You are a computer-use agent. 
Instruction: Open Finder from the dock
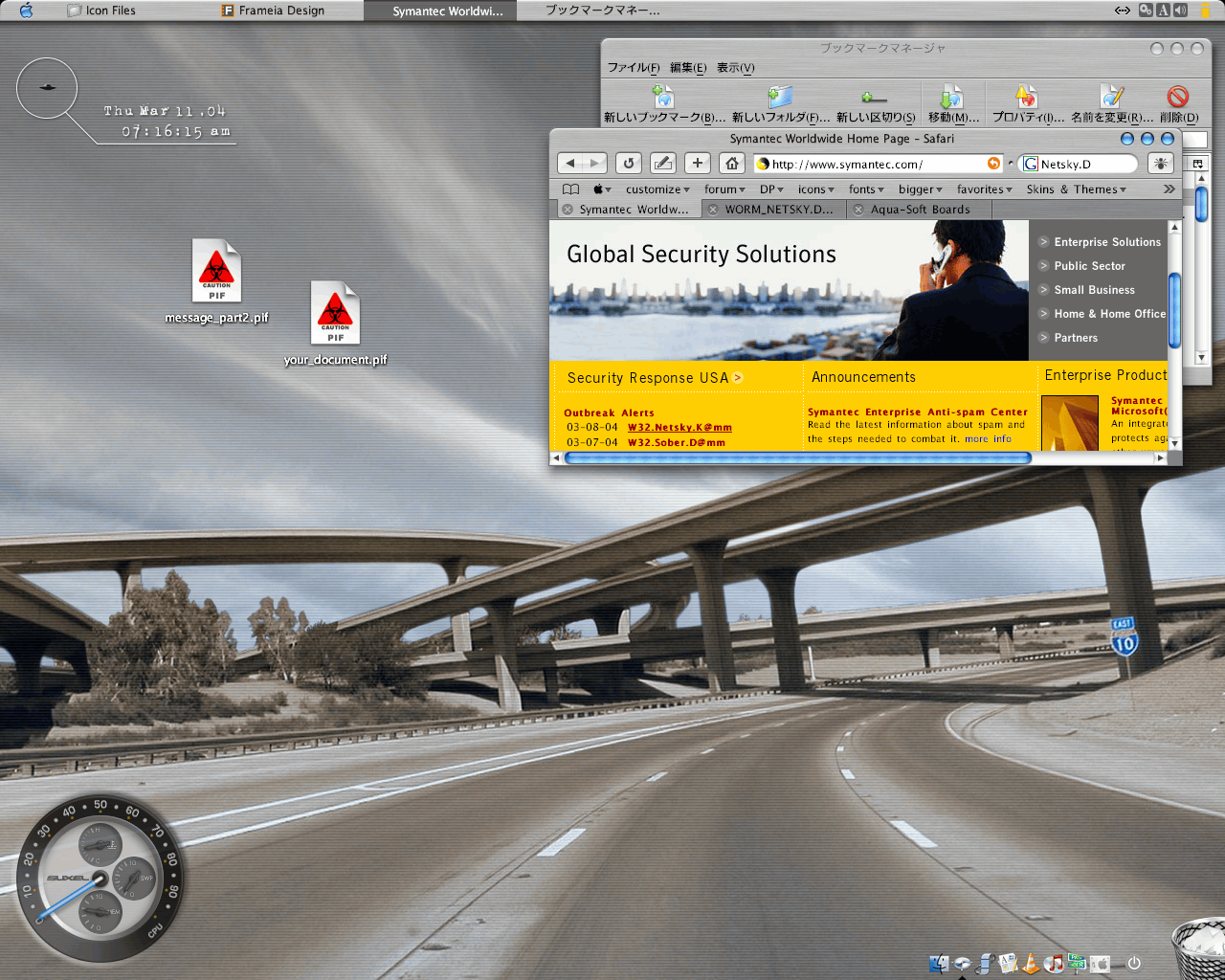coord(939,963)
